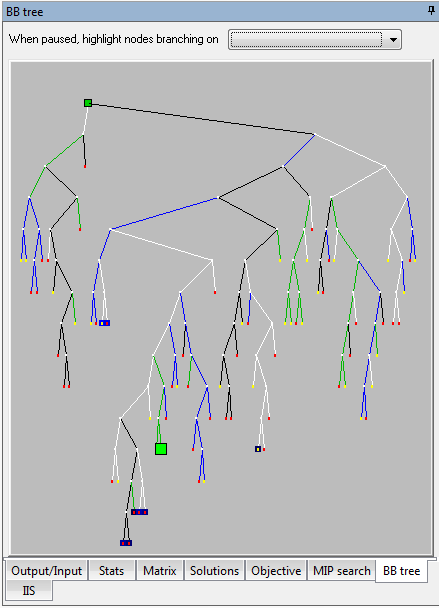This screenshot has width=439, height=608.
Task: Open the MIP search tab
Action: pos(342,570)
